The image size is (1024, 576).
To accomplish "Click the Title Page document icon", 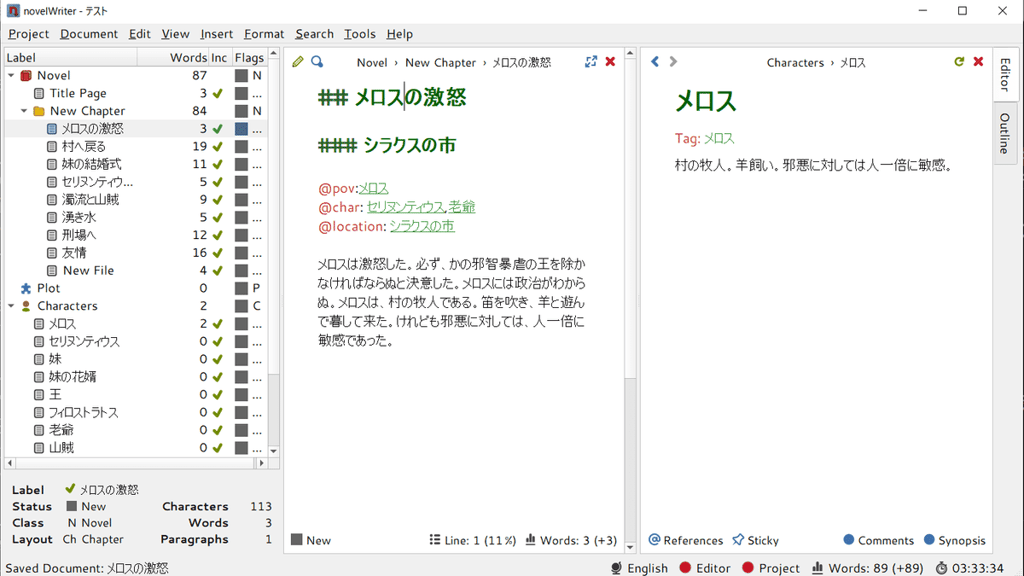I will 39,93.
